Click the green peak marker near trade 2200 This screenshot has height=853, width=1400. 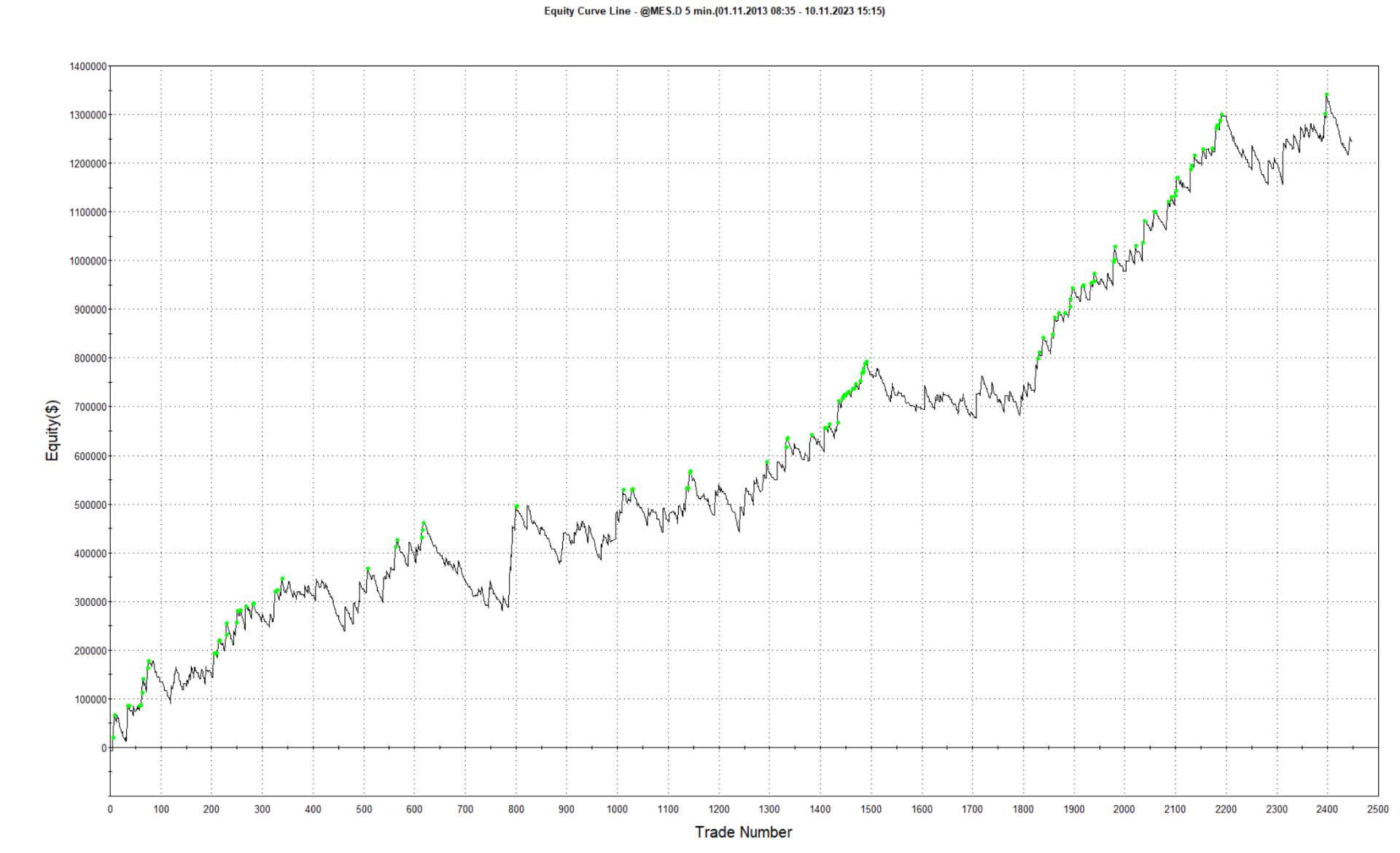(1223, 115)
